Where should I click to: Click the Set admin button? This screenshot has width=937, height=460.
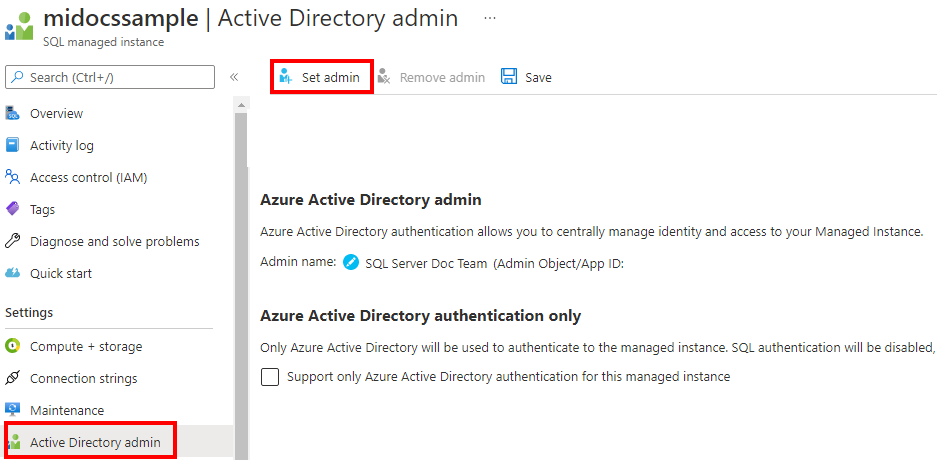(322, 77)
